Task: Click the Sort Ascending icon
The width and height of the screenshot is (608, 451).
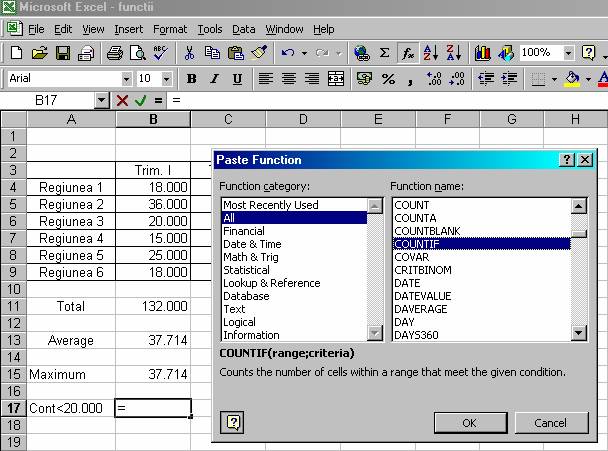Action: (431, 53)
